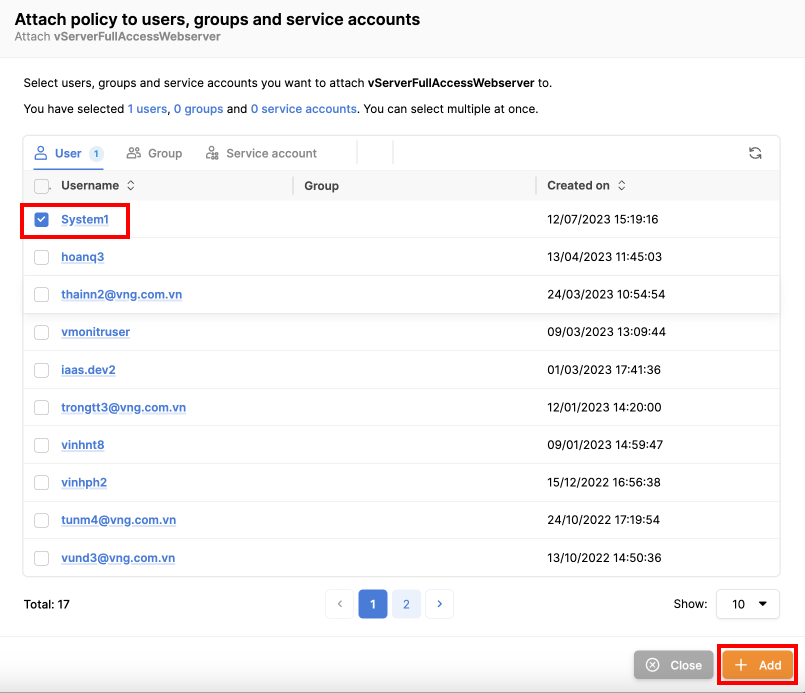Sort by Username column arrows
This screenshot has width=805, height=693.
[131, 186]
